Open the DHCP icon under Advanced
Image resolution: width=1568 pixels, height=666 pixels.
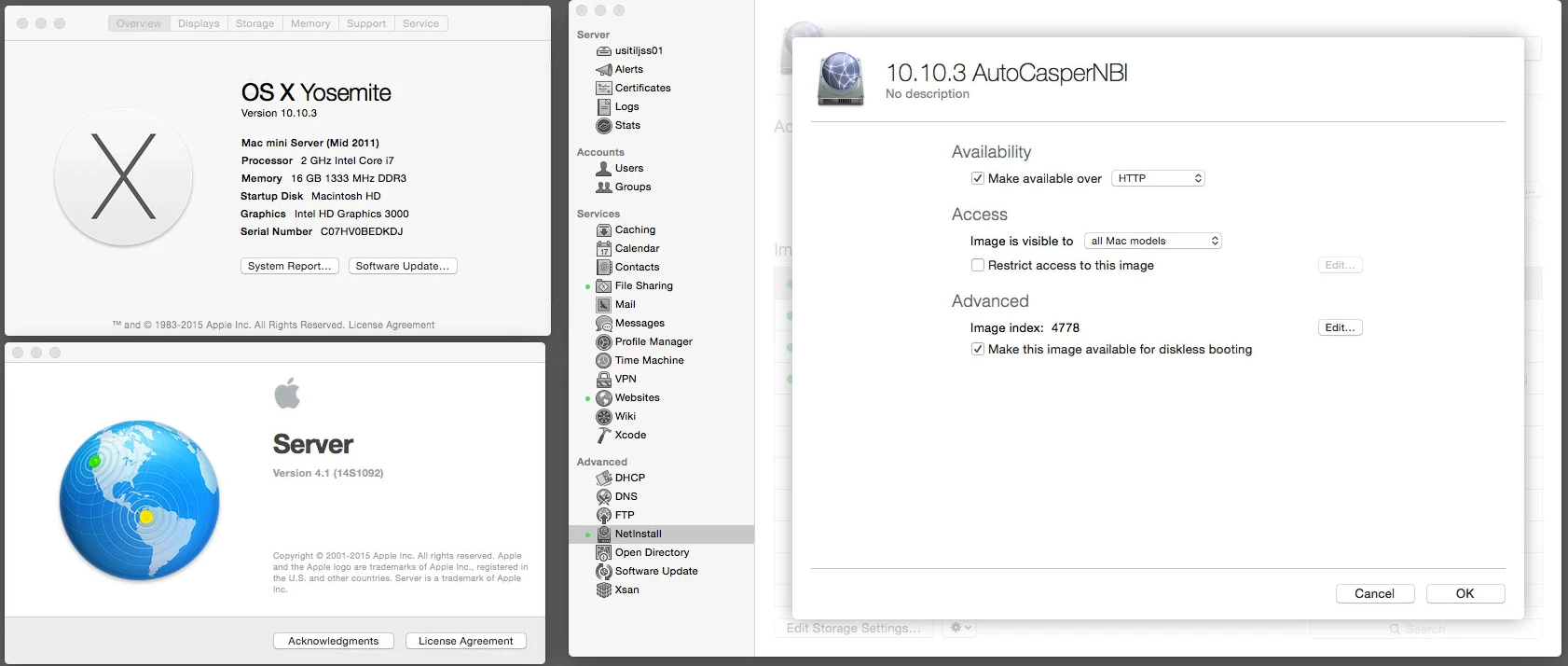pyautogui.click(x=604, y=478)
